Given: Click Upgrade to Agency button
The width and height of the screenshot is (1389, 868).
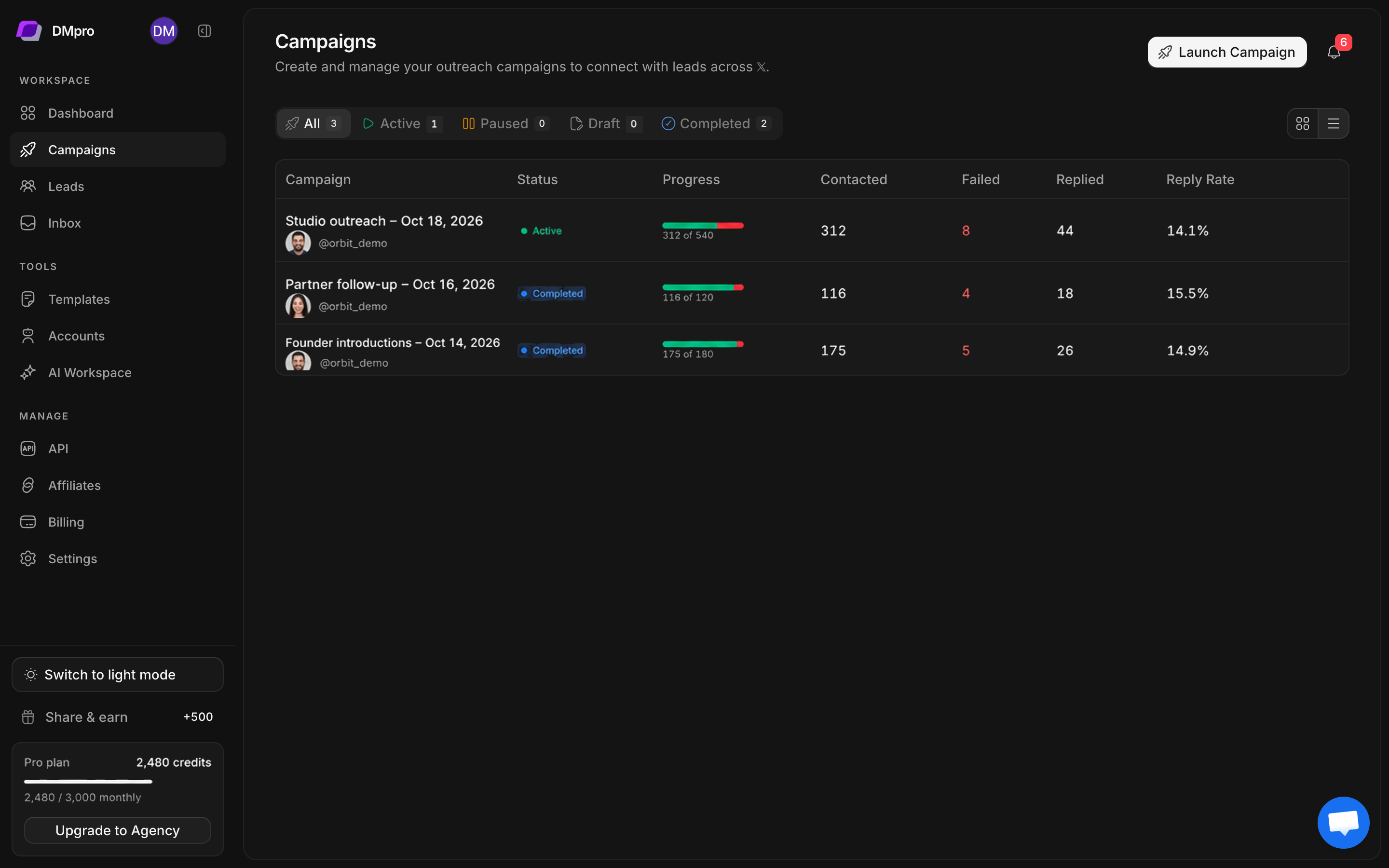Looking at the screenshot, I should pos(118,830).
